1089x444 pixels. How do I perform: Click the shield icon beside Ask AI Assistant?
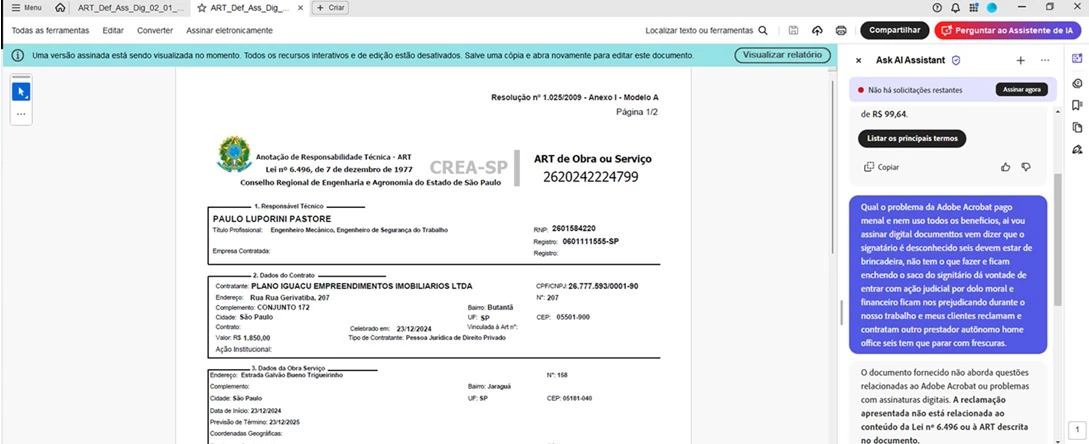point(956,60)
